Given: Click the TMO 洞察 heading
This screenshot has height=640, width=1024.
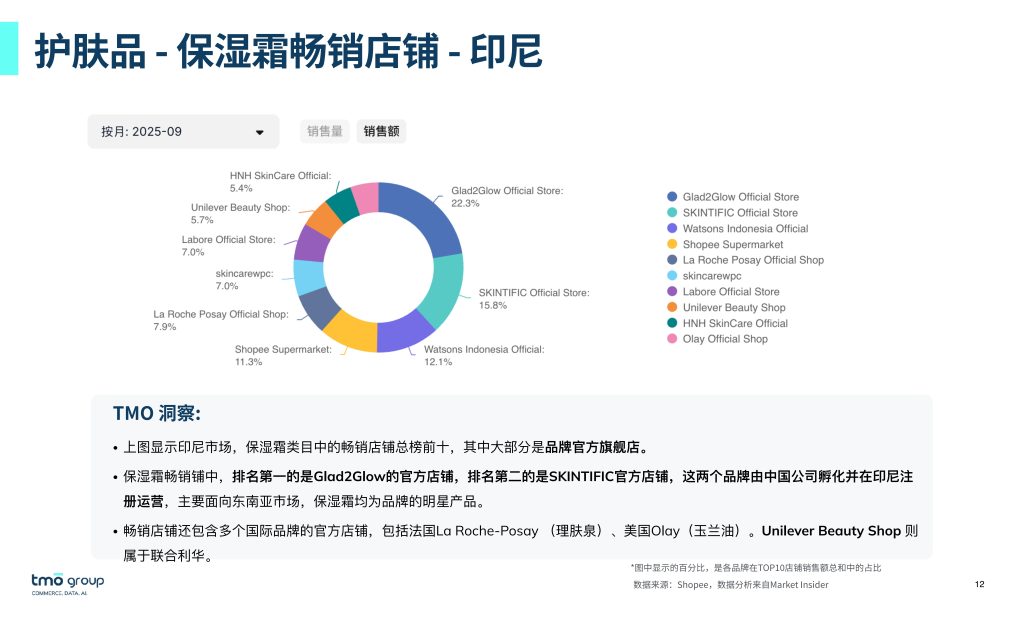Looking at the screenshot, I should click(157, 413).
